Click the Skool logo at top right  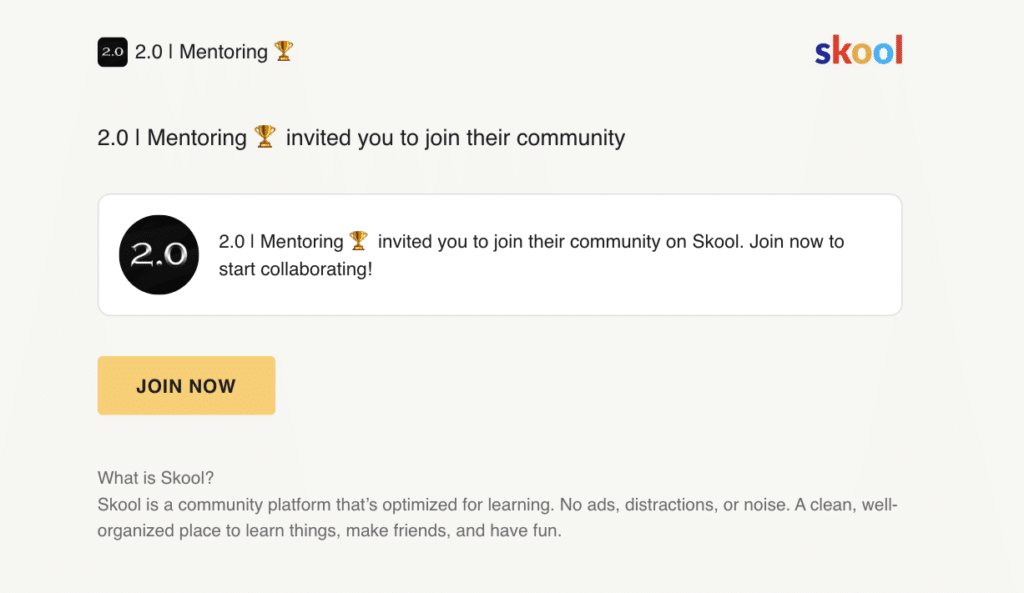(x=858, y=50)
